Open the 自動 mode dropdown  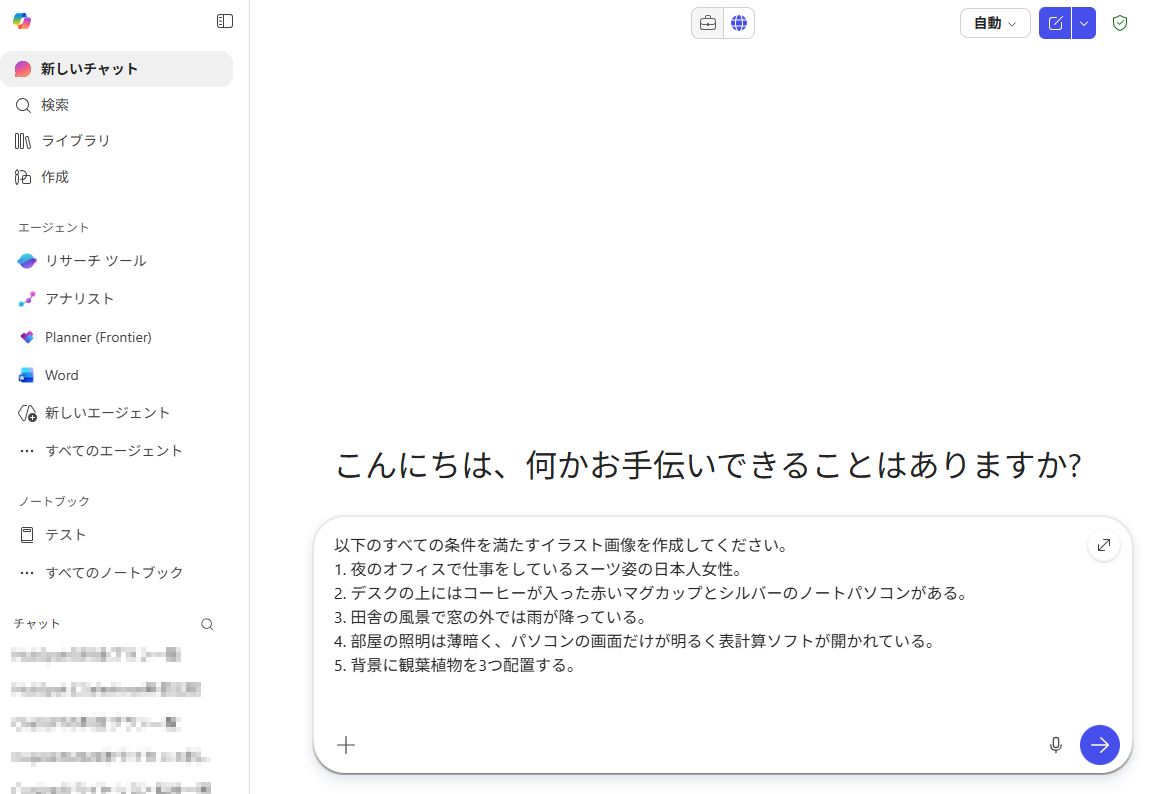point(994,23)
